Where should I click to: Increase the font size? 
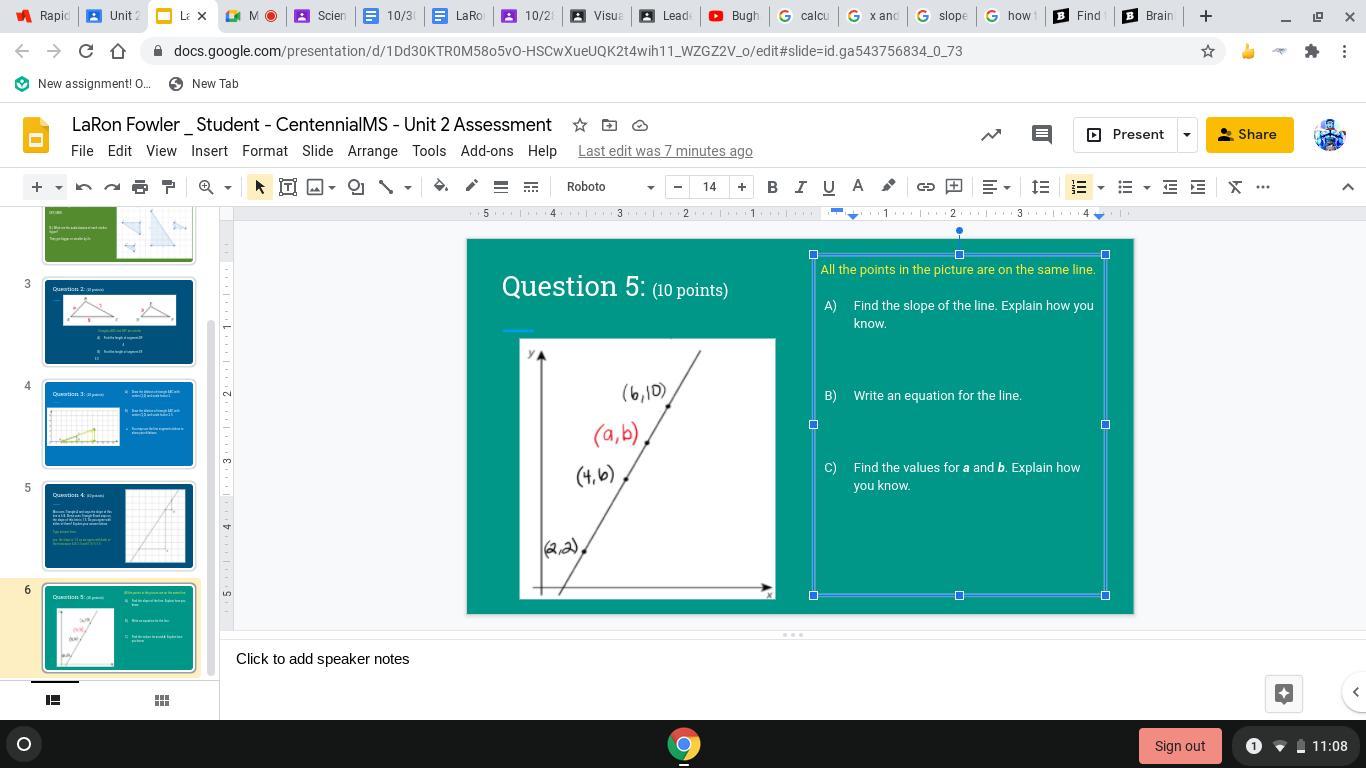coord(742,187)
